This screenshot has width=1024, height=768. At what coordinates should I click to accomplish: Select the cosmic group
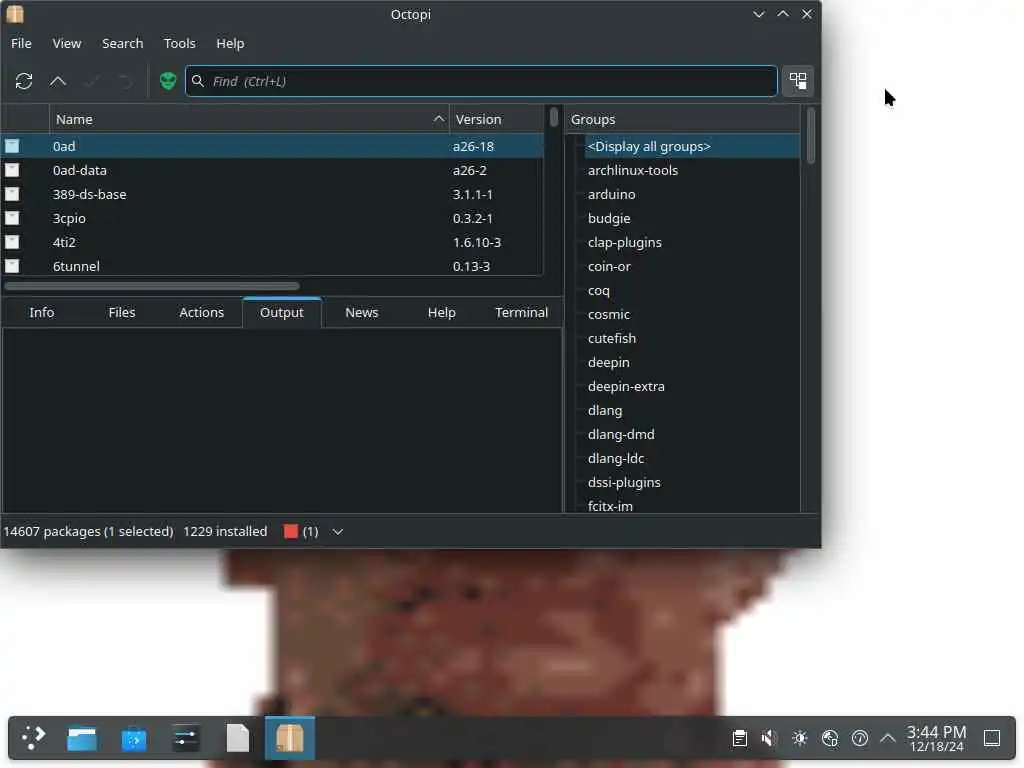(609, 314)
